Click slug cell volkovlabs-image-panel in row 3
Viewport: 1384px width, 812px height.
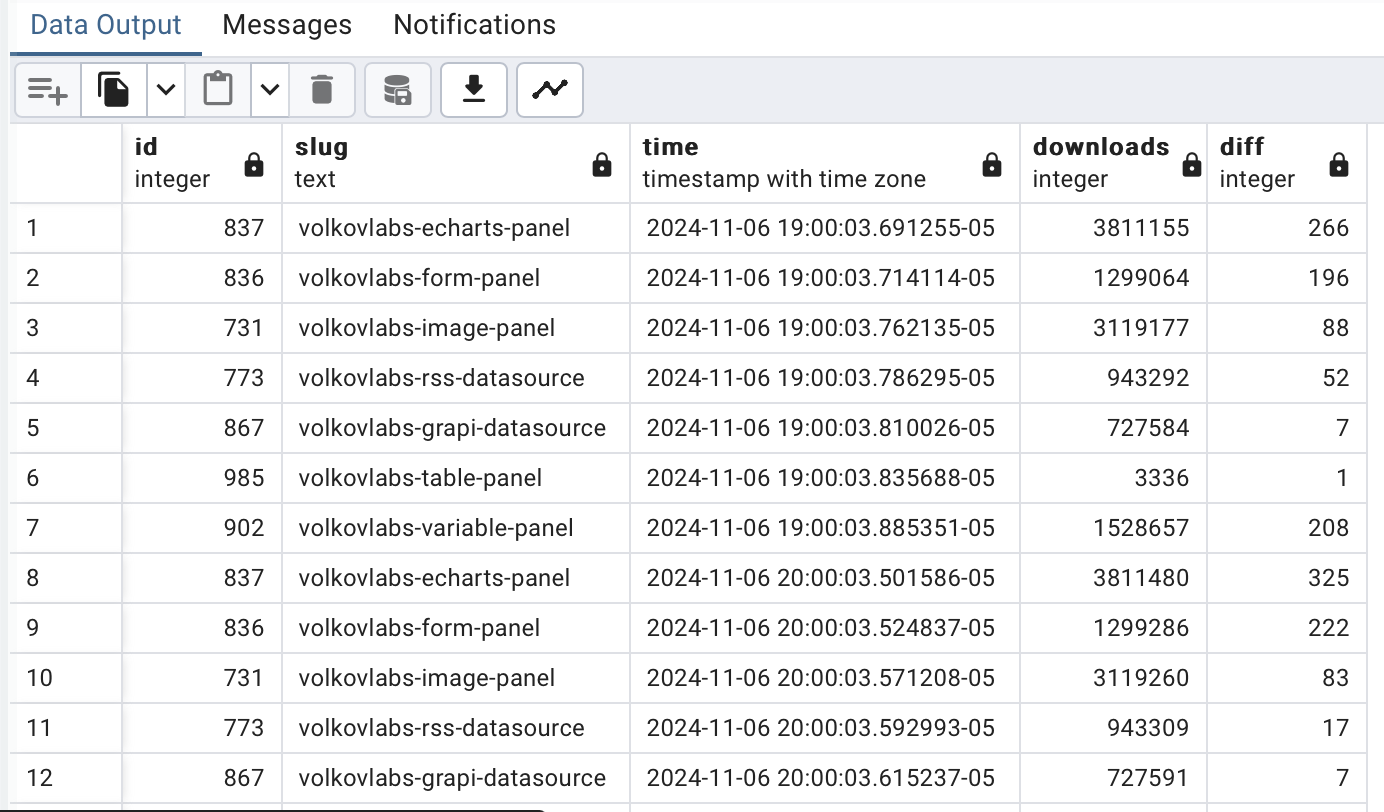(456, 328)
